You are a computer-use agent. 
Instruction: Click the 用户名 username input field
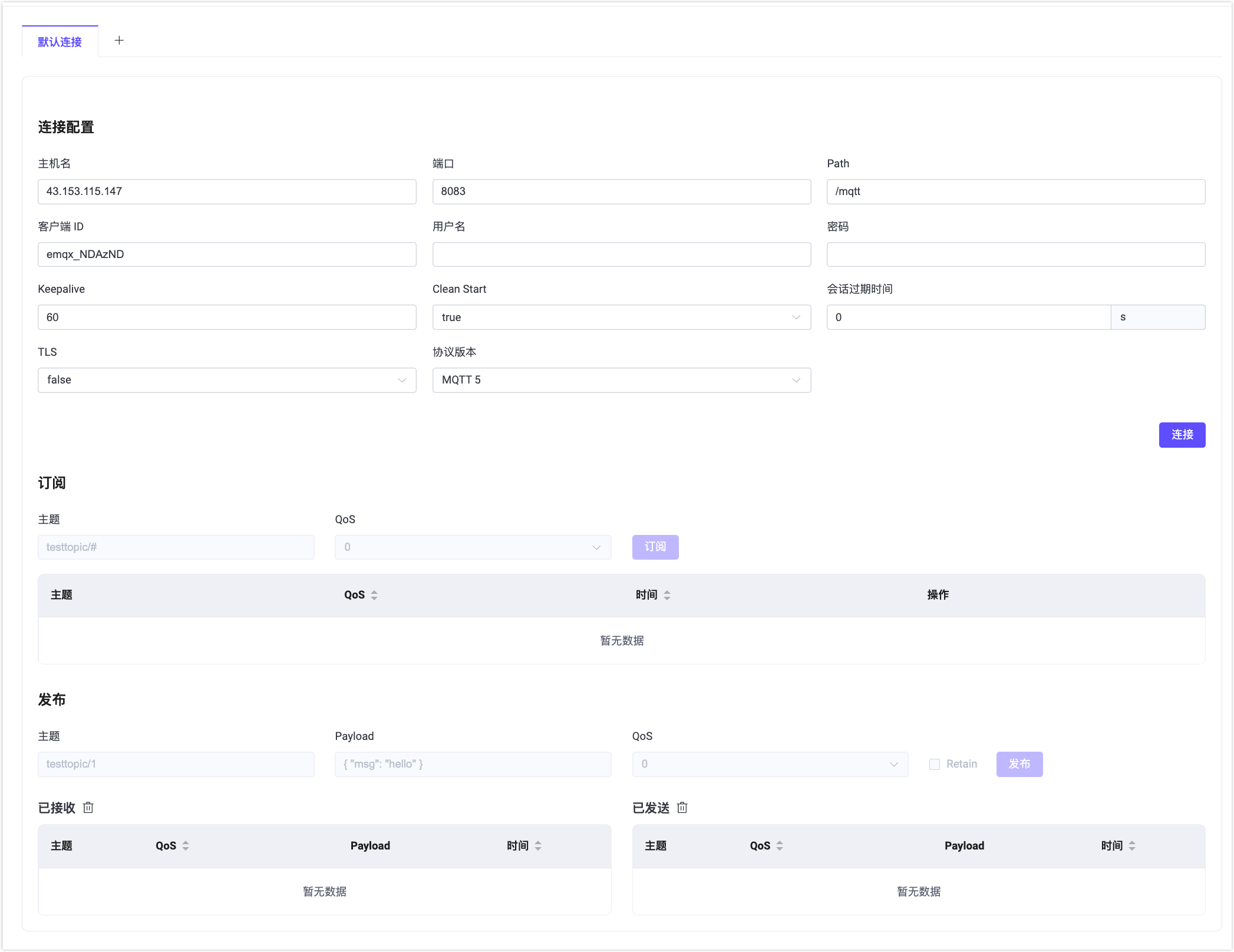[x=621, y=254]
